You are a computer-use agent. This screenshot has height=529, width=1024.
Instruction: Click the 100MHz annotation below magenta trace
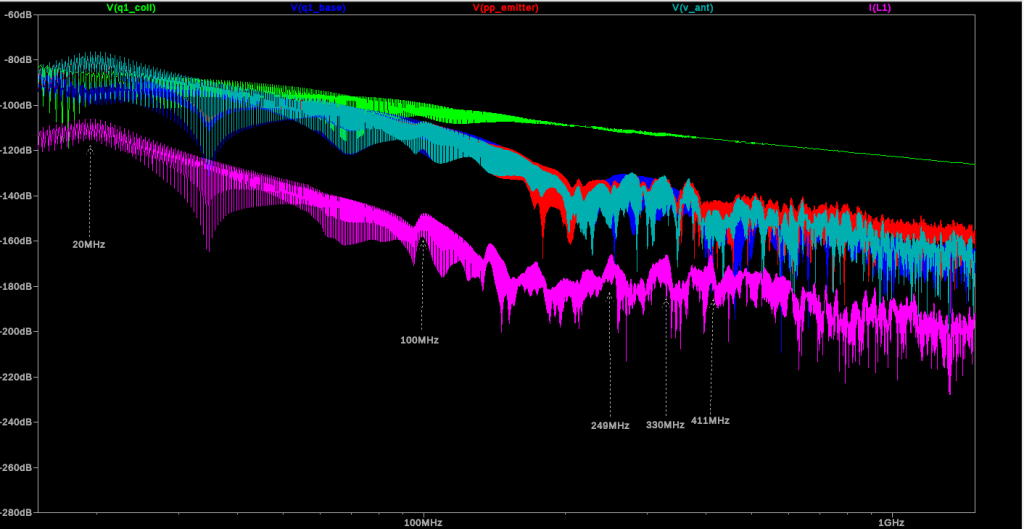(419, 340)
